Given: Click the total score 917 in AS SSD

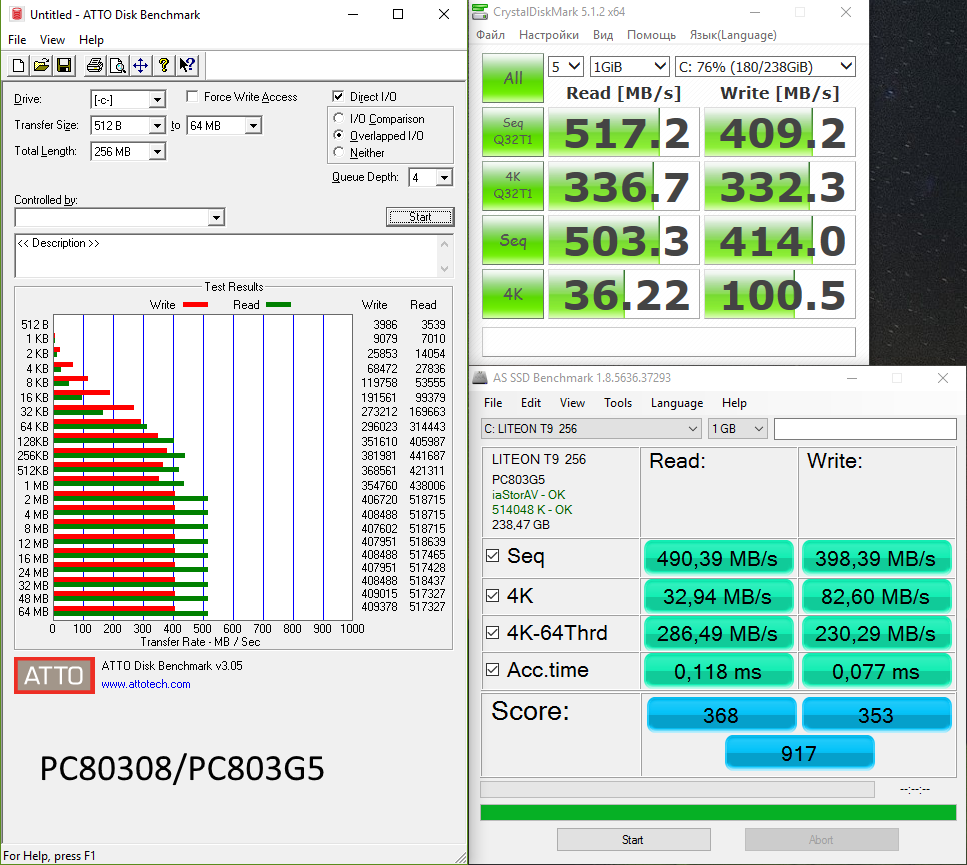Looking at the screenshot, I should pos(799,753).
